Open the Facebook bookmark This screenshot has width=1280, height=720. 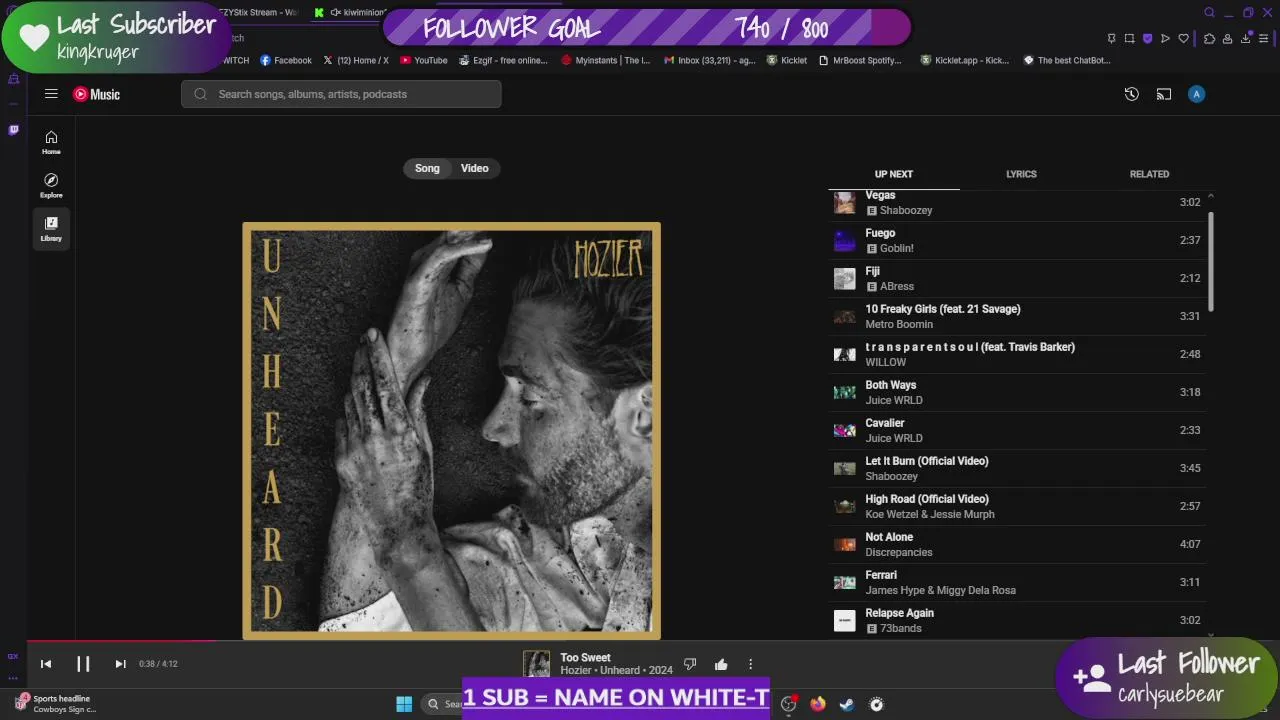pyautogui.click(x=286, y=60)
